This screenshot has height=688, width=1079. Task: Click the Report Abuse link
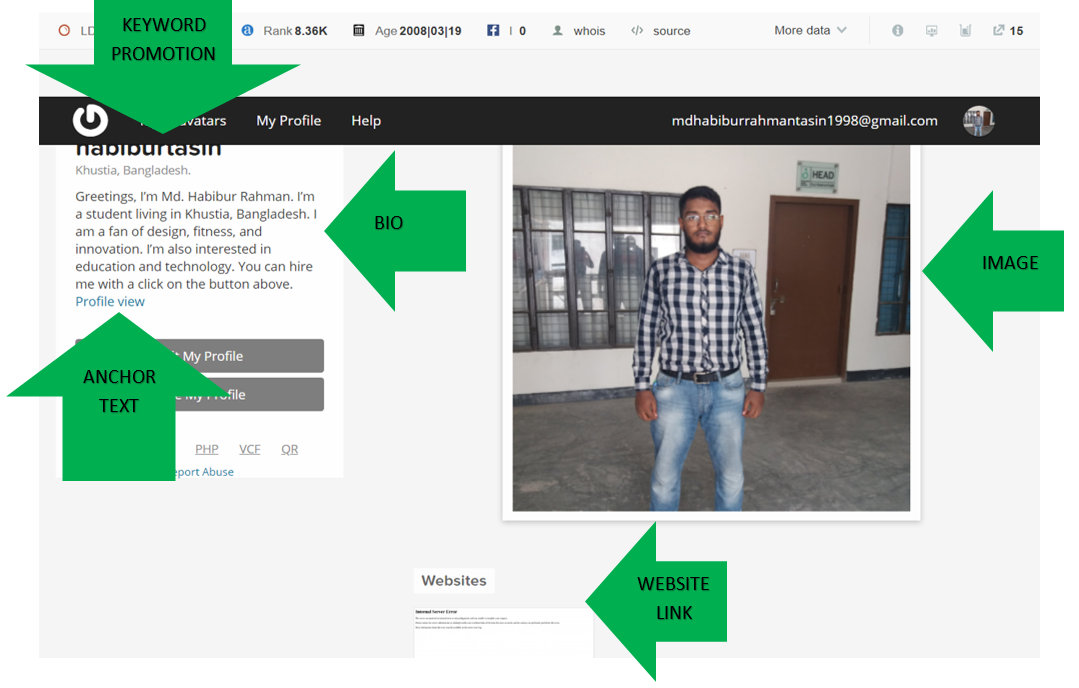[204, 472]
